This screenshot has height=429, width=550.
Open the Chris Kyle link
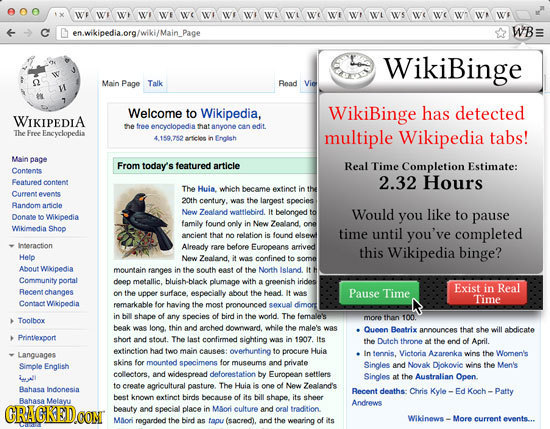pos(428,391)
